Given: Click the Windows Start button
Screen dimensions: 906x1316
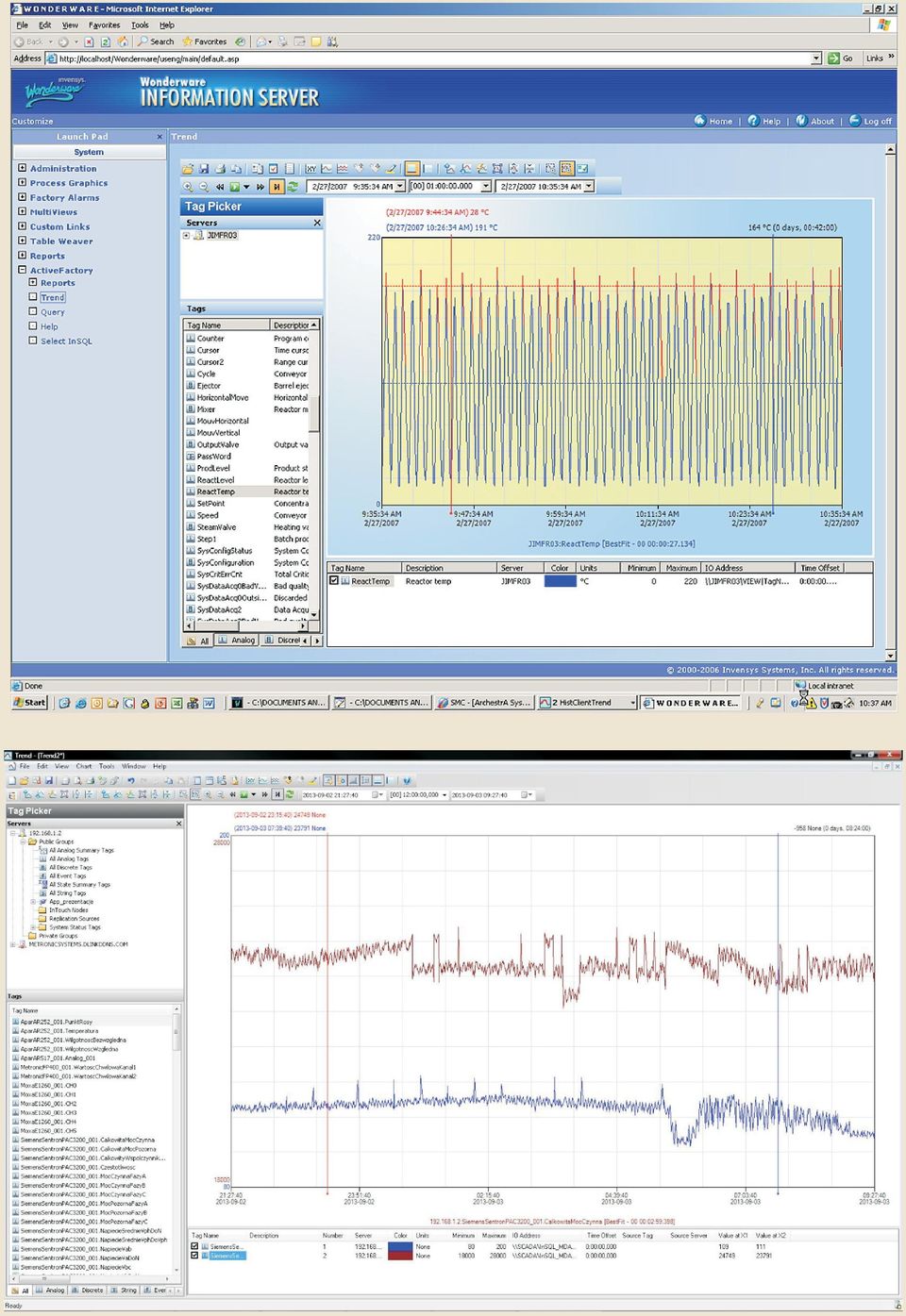Looking at the screenshot, I should [x=30, y=703].
